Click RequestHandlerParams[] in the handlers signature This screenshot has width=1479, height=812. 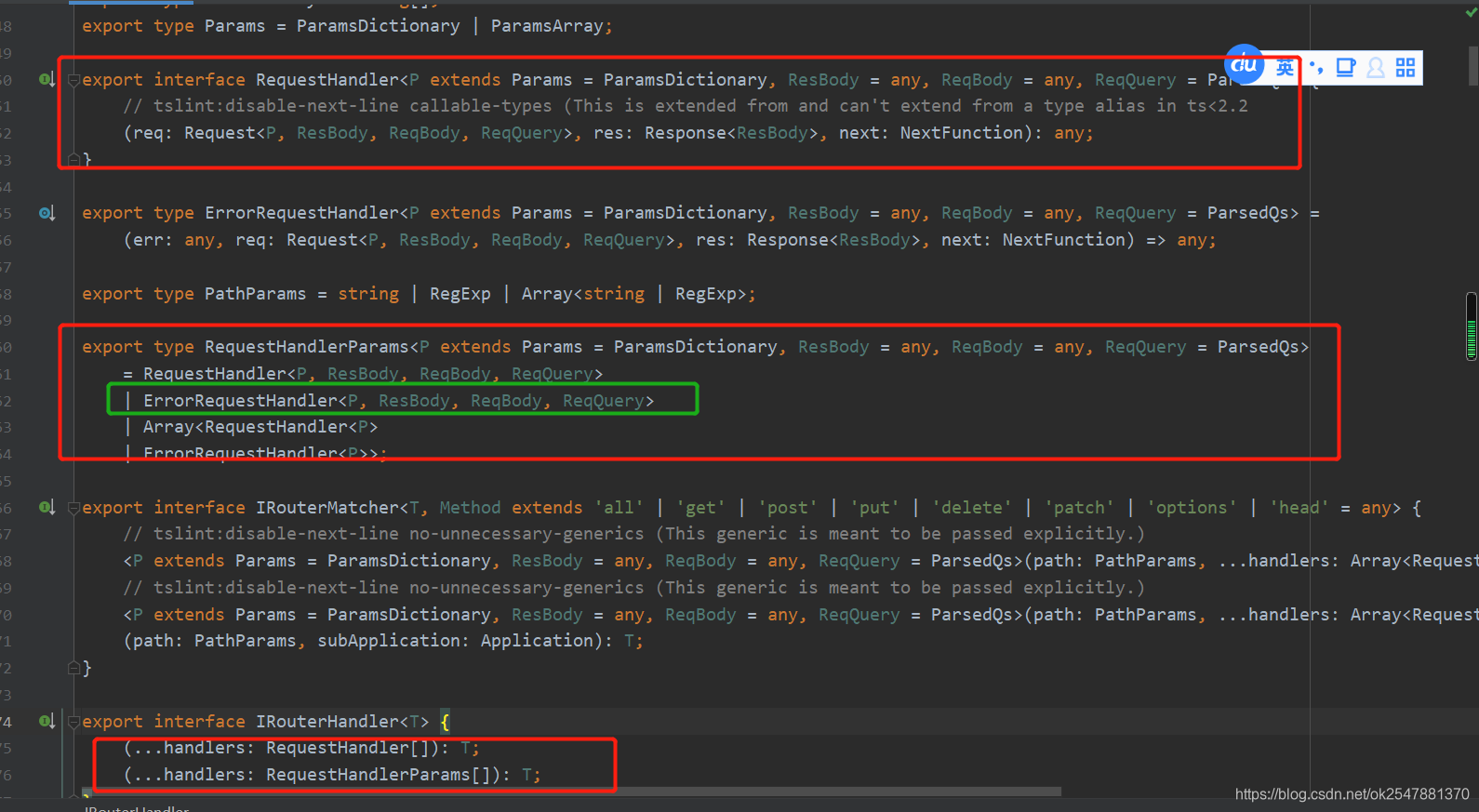(379, 775)
